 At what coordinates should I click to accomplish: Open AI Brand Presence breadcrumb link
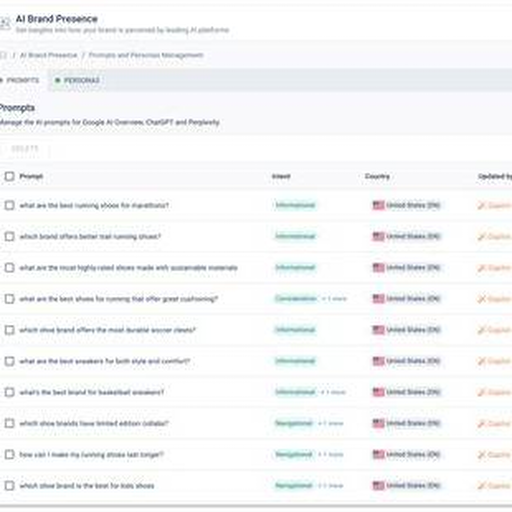pos(49,55)
